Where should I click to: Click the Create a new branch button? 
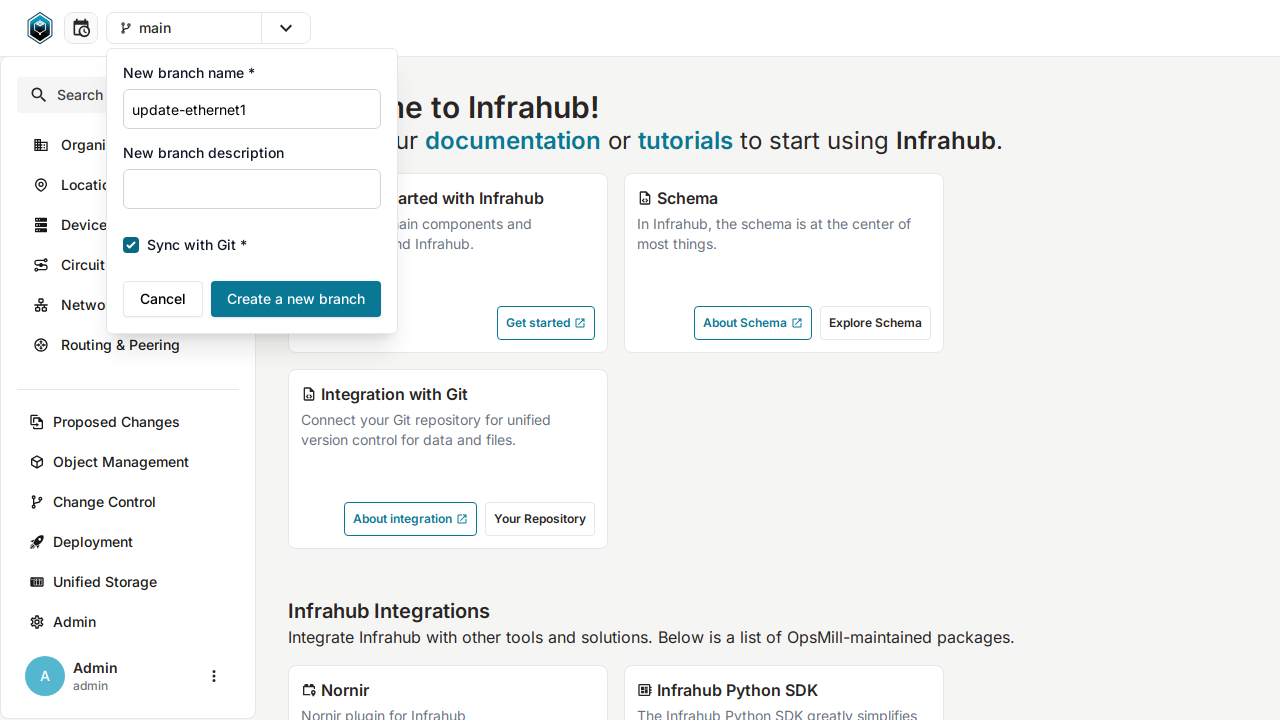point(295,298)
